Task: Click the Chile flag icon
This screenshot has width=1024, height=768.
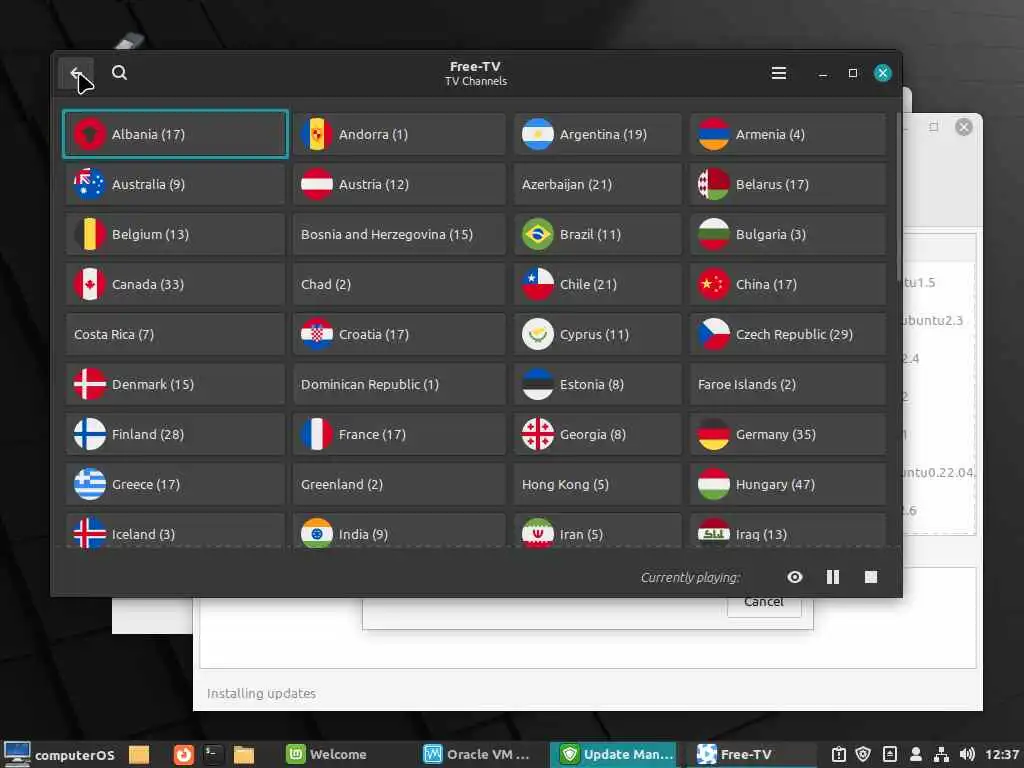Action: (537, 284)
